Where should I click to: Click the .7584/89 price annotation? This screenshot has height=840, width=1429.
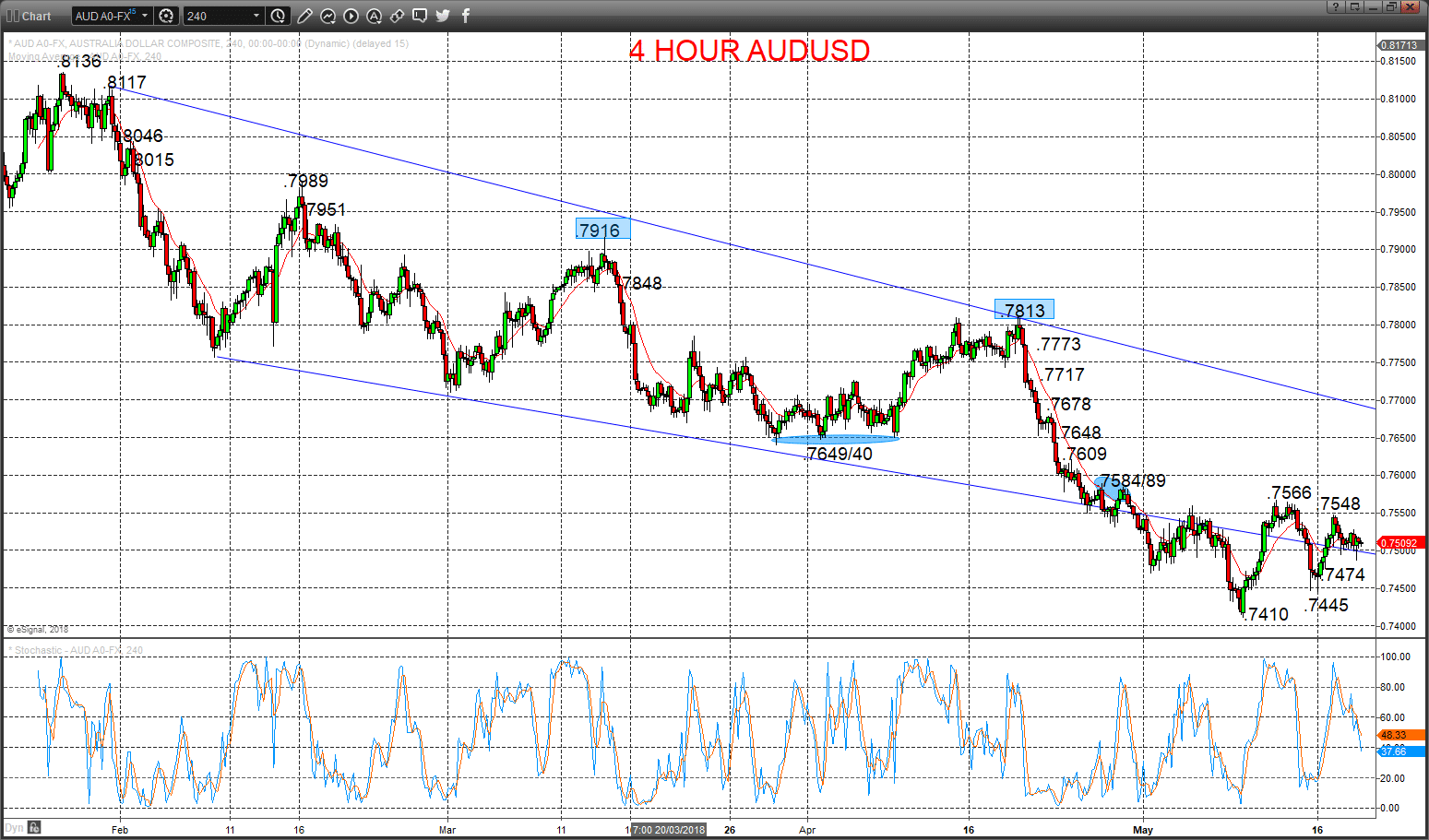pyautogui.click(x=1132, y=480)
